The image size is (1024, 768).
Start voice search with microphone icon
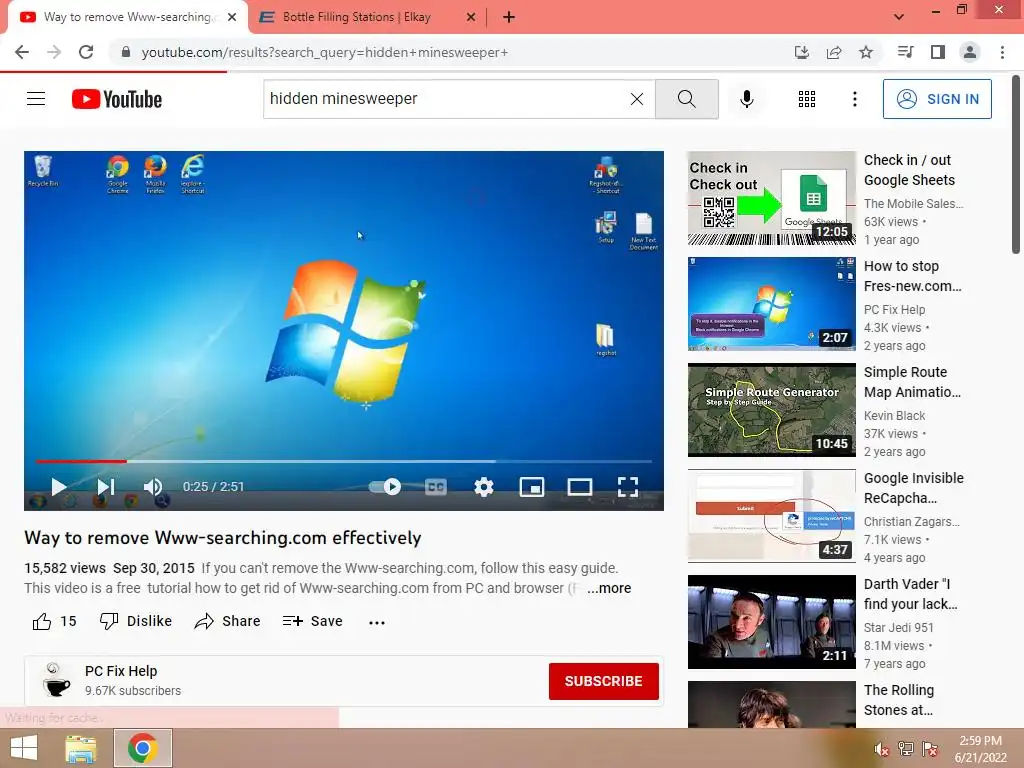(x=746, y=99)
